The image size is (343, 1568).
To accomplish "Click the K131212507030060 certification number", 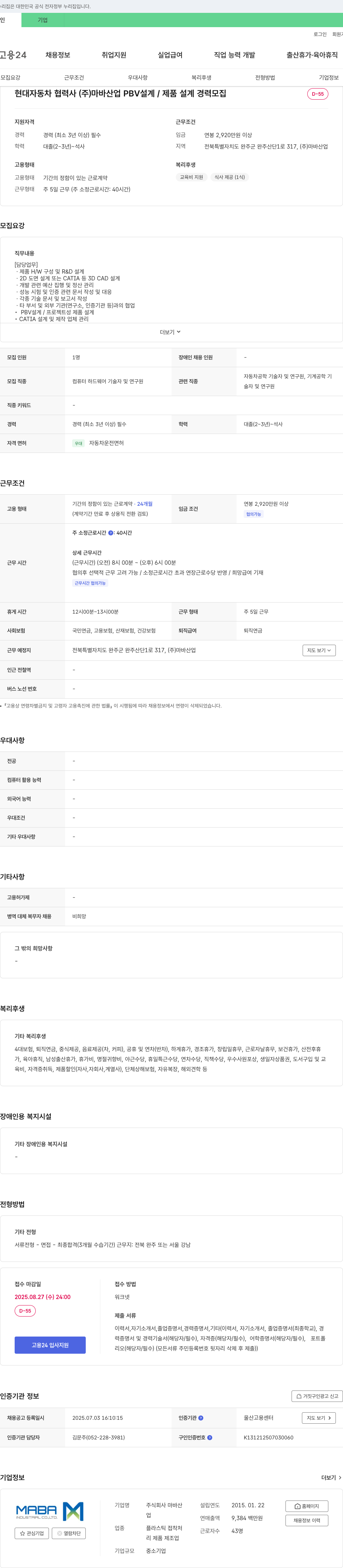I will coord(269,1437).
